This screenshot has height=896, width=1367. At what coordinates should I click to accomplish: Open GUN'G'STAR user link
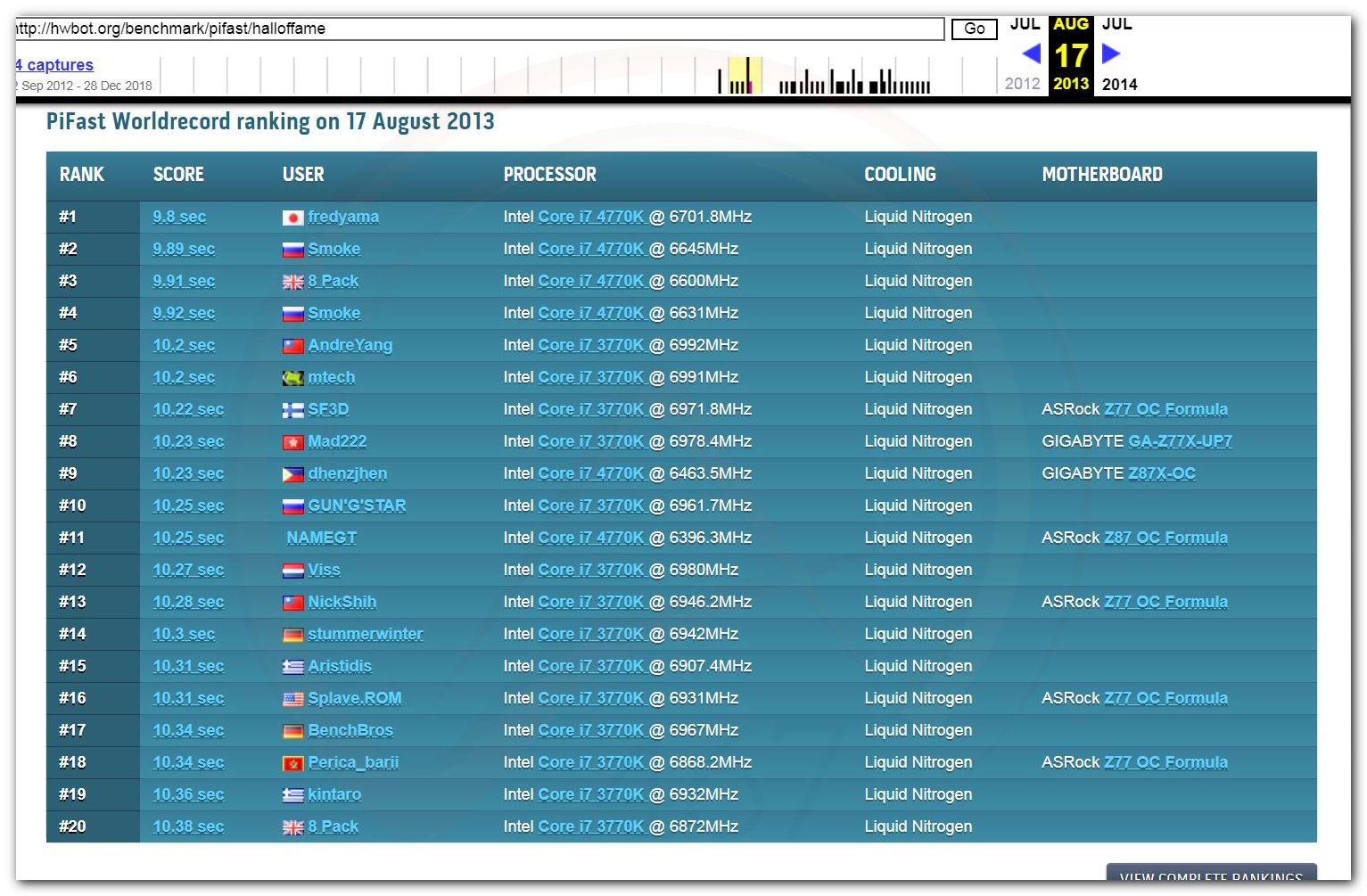point(357,506)
